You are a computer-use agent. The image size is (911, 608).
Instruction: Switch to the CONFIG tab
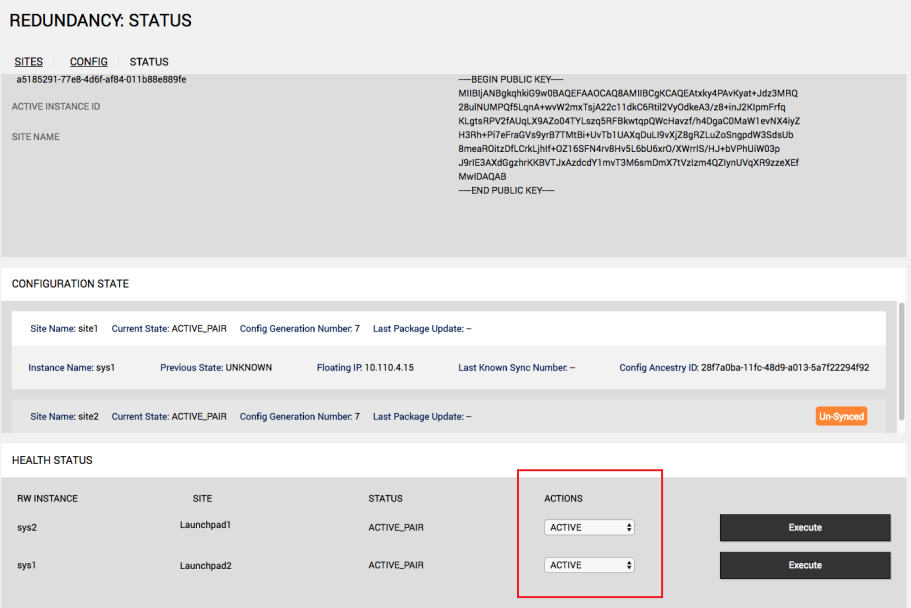point(88,62)
